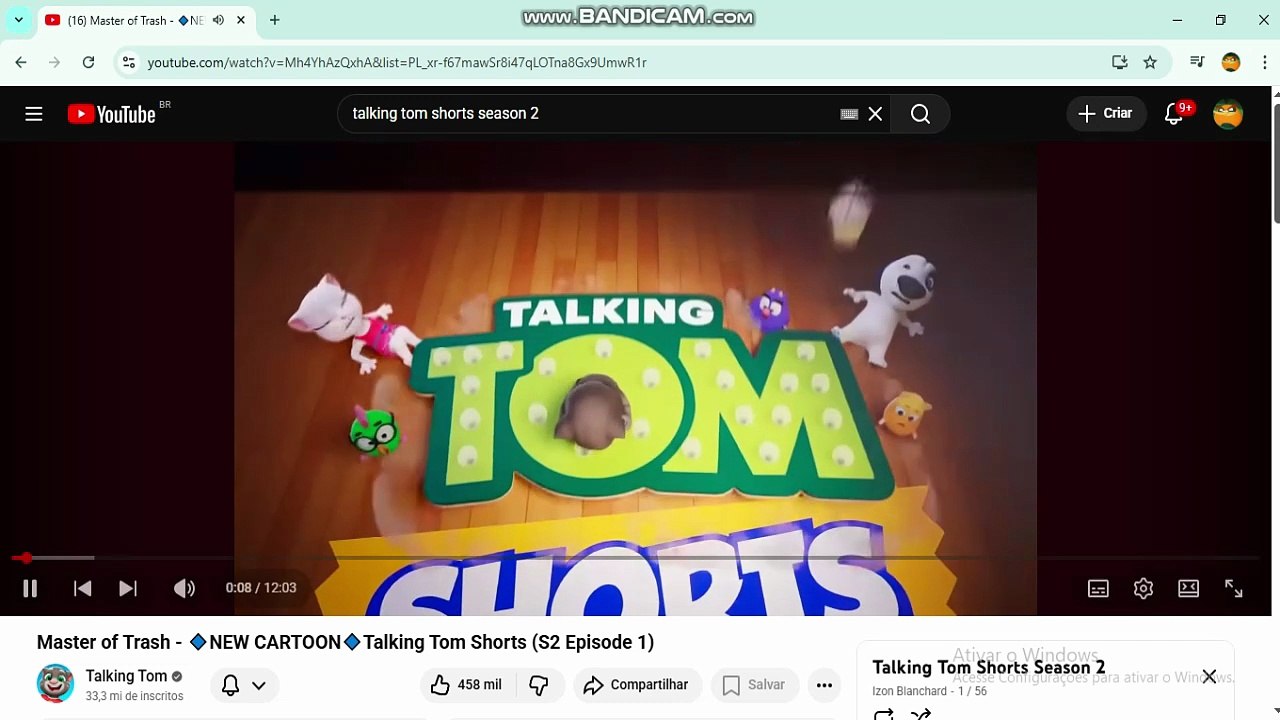1280x720 pixels.
Task: Share the video via Compartilhar
Action: [636, 685]
